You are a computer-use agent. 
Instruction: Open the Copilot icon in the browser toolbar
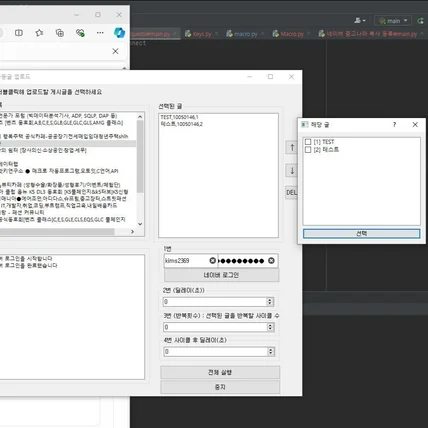[x=119, y=33]
